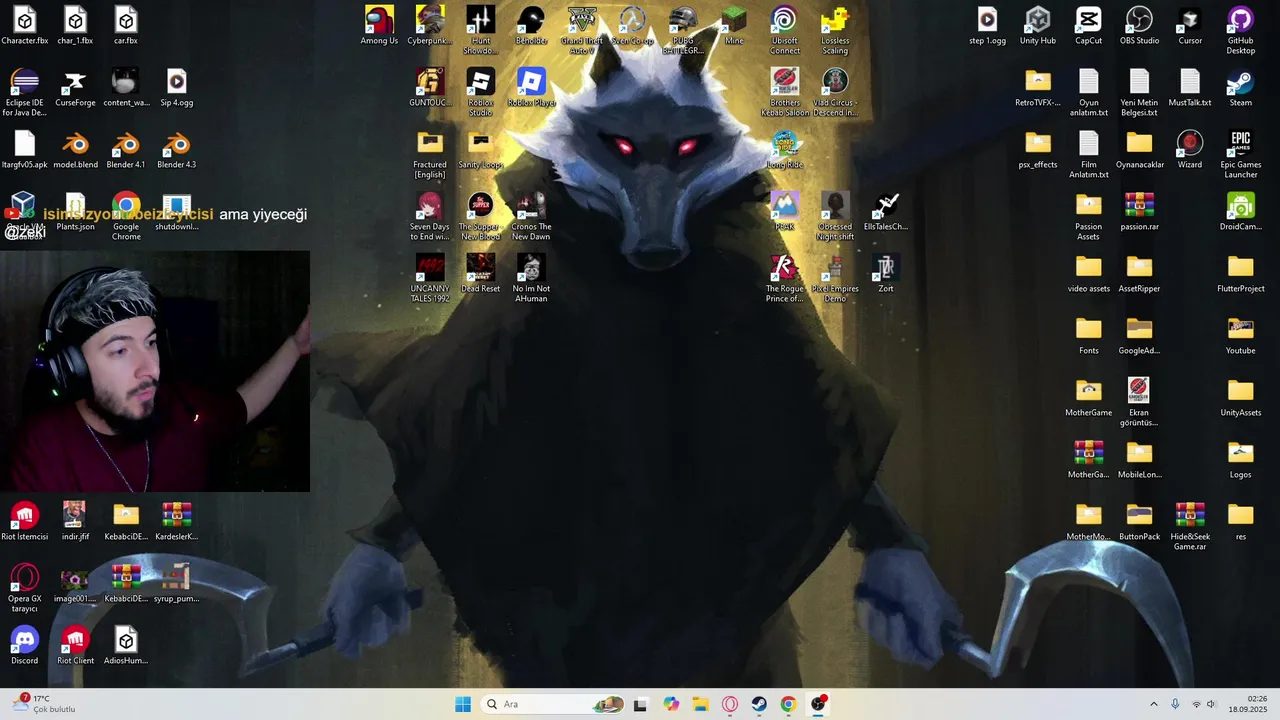This screenshot has height=720, width=1280.
Task: Open Roblox Studio shortcut
Action: (x=480, y=92)
